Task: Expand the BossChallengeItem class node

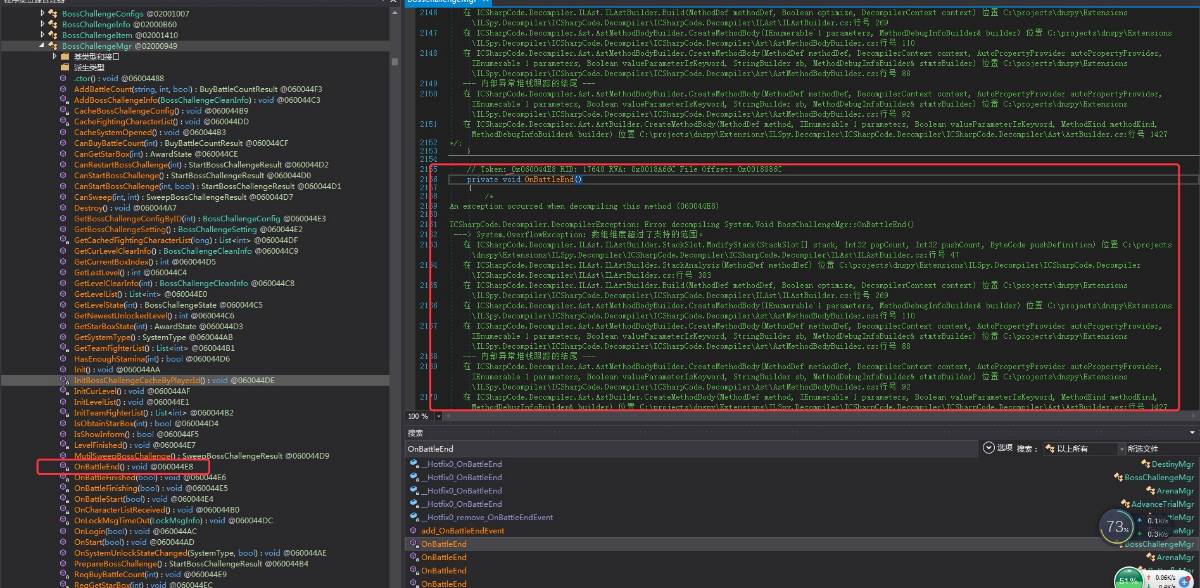Action: click(41, 35)
